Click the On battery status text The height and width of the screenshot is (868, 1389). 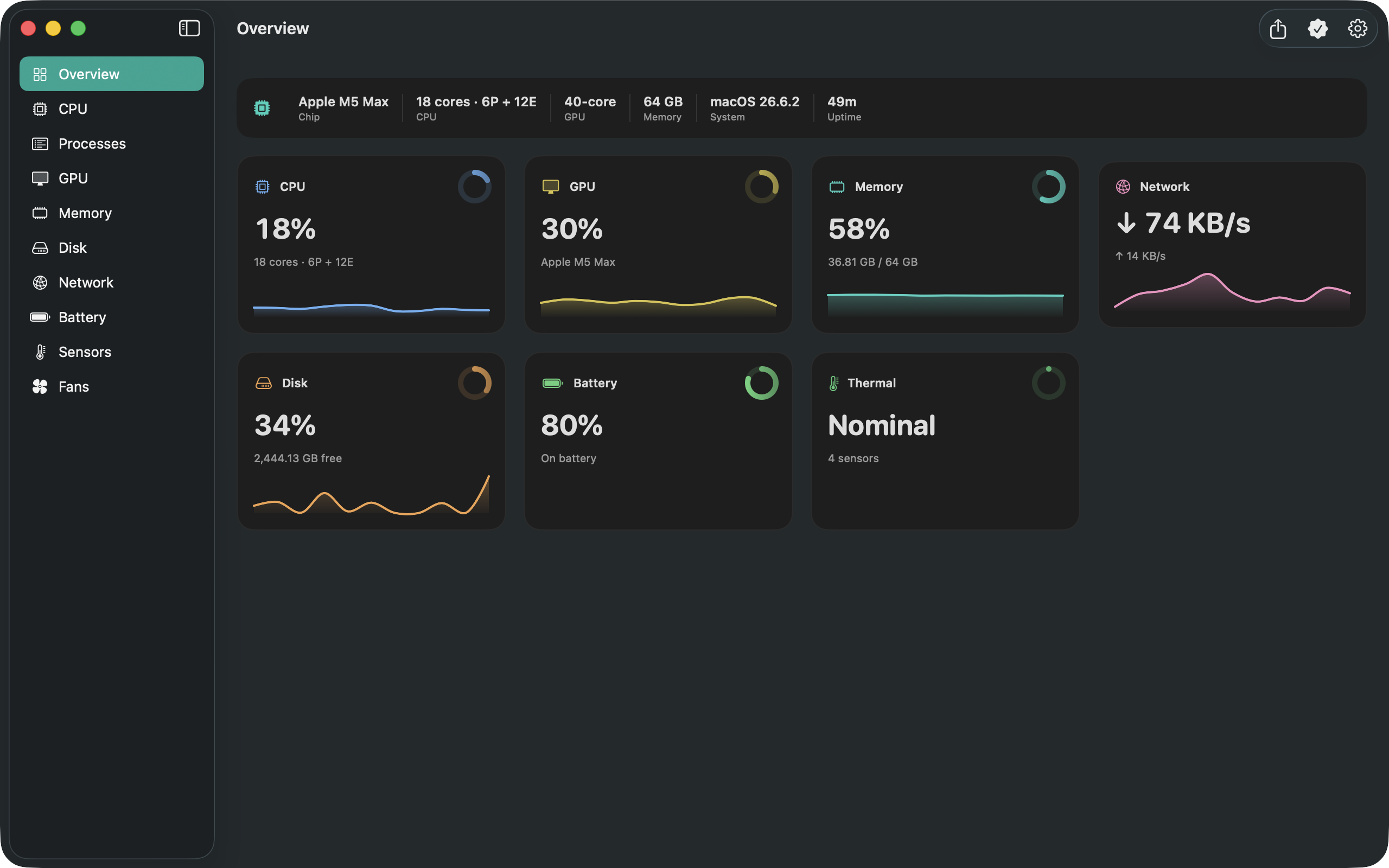tap(568, 459)
